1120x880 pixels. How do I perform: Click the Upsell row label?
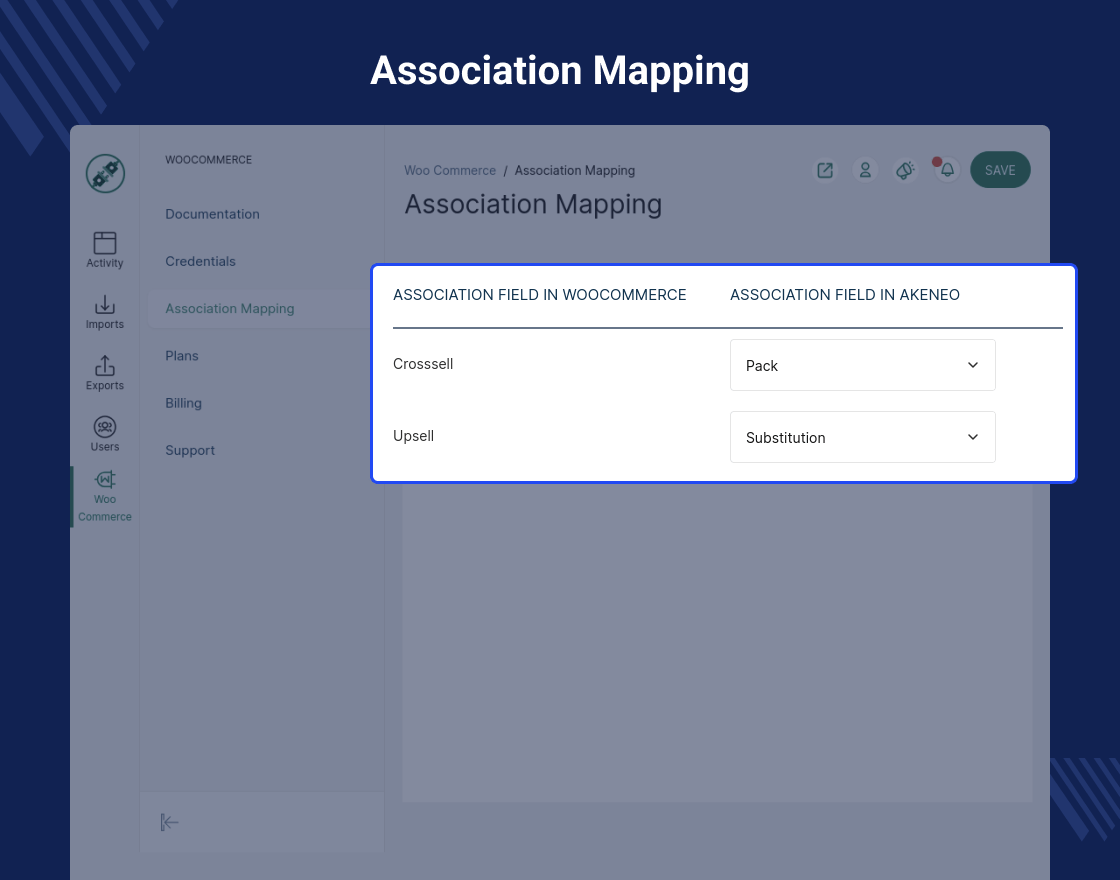[413, 436]
